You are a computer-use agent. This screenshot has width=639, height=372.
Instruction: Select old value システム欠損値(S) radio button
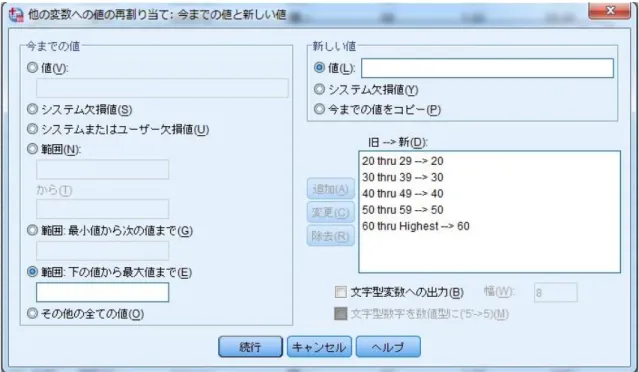point(32,109)
